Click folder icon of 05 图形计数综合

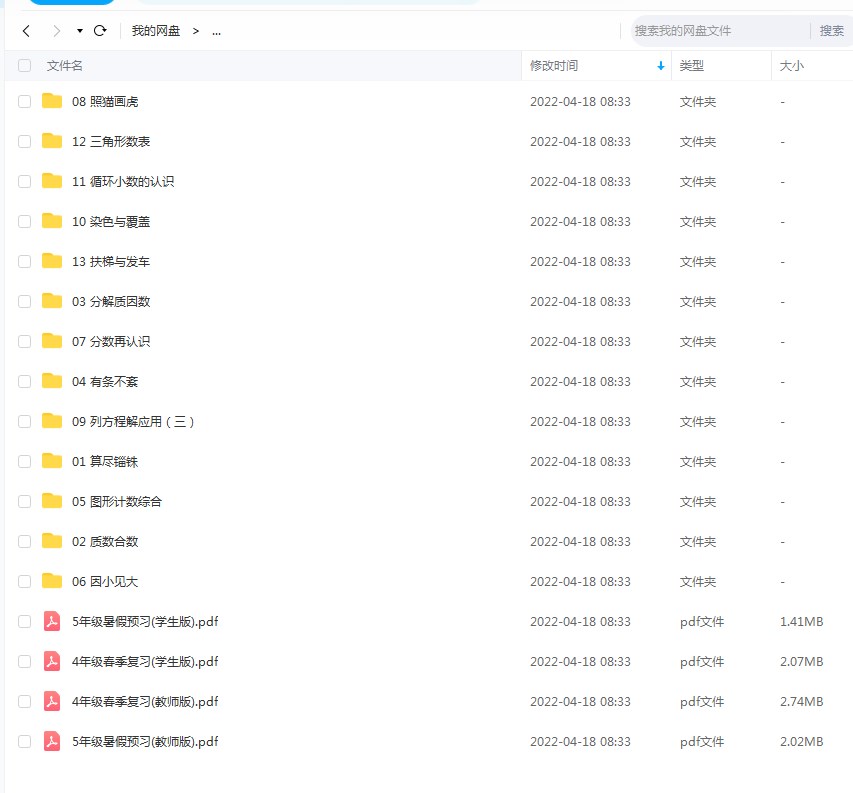(52, 500)
